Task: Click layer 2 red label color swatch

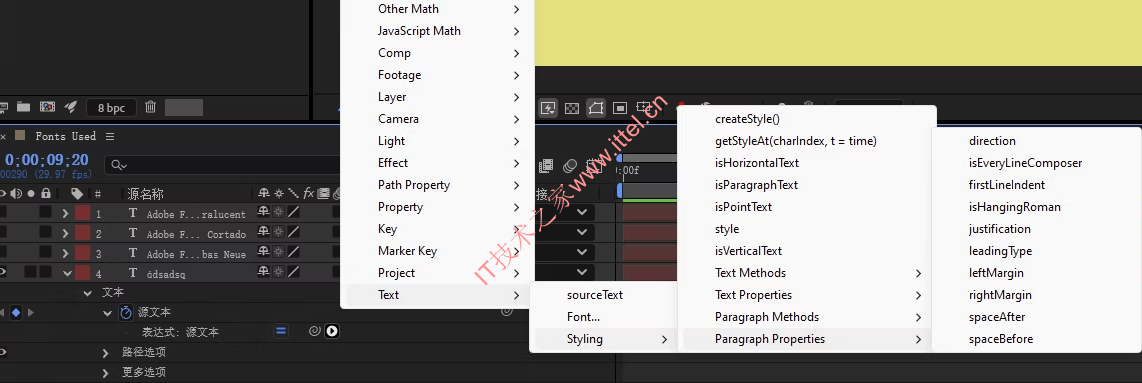Action: [82, 234]
